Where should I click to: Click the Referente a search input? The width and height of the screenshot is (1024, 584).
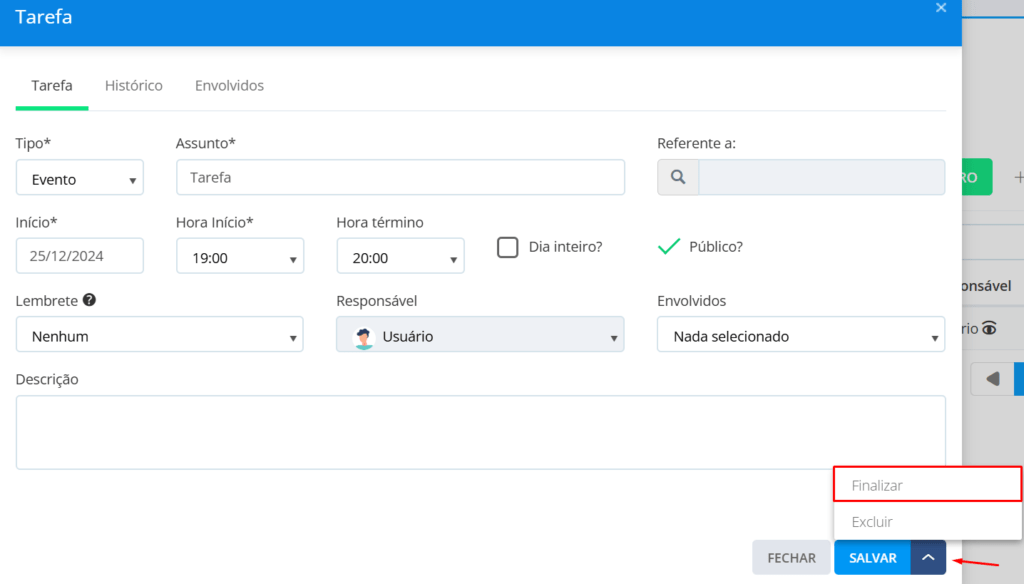pyautogui.click(x=822, y=177)
